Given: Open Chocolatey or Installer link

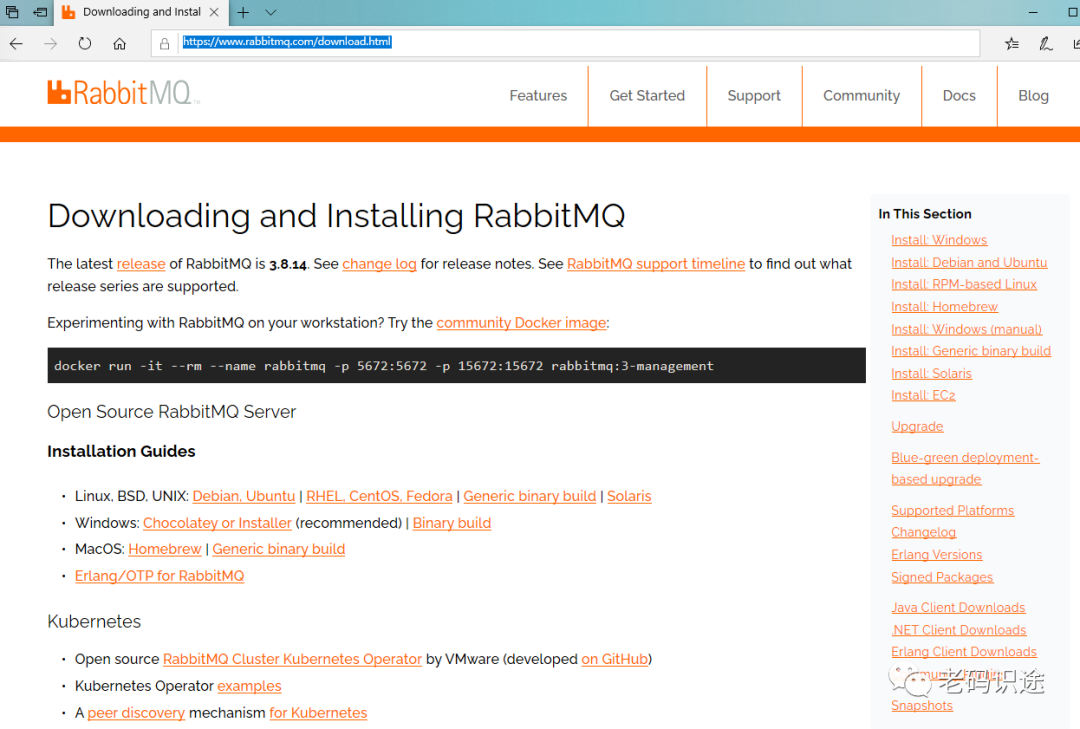Looking at the screenshot, I should pyautogui.click(x=217, y=523).
